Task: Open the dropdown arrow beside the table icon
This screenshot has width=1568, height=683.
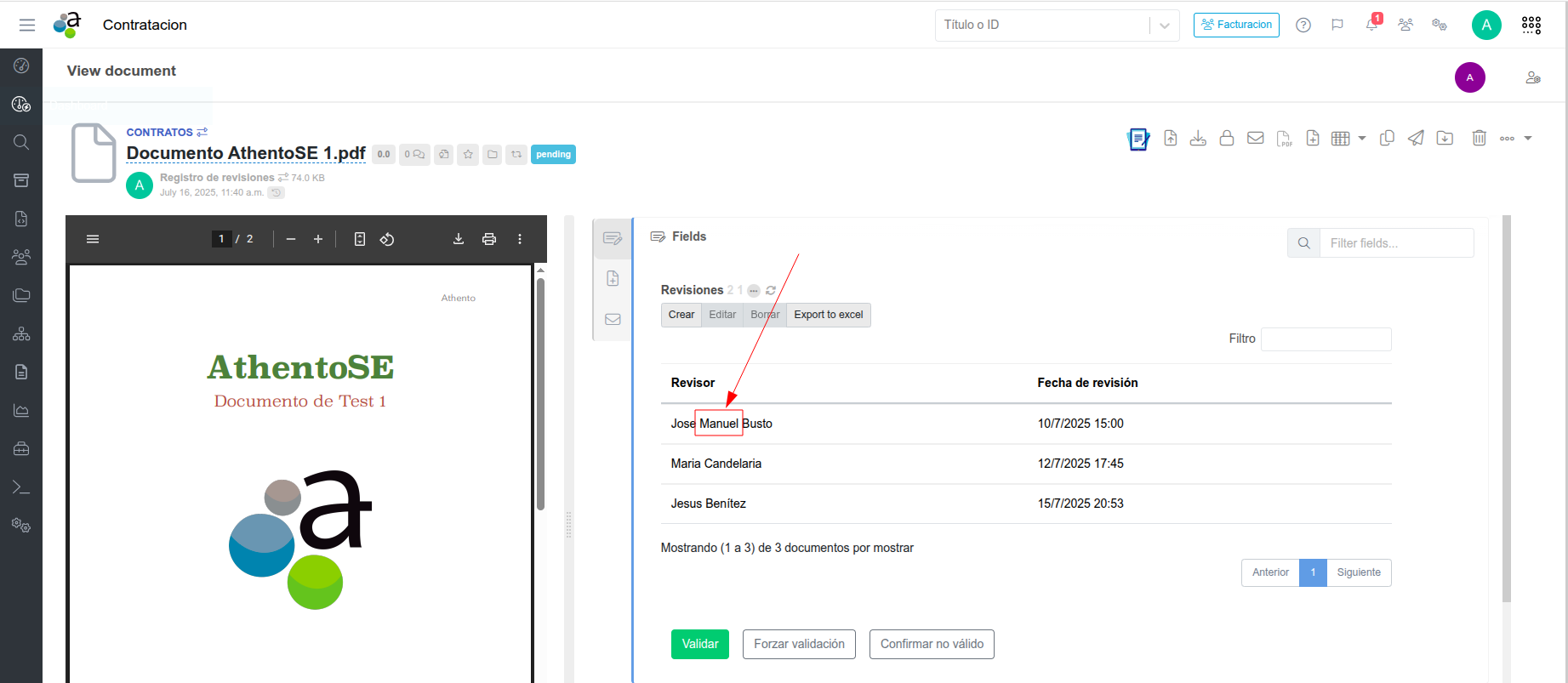Action: [x=1362, y=138]
